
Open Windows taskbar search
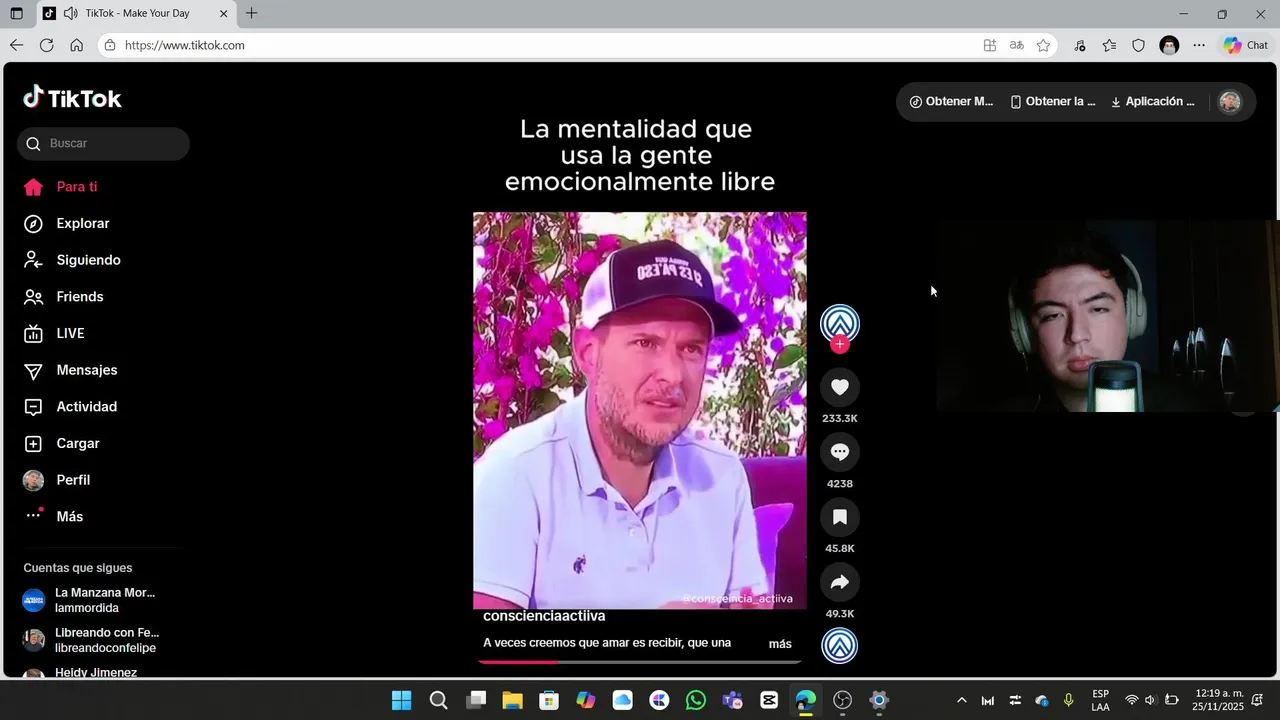pyautogui.click(x=438, y=700)
